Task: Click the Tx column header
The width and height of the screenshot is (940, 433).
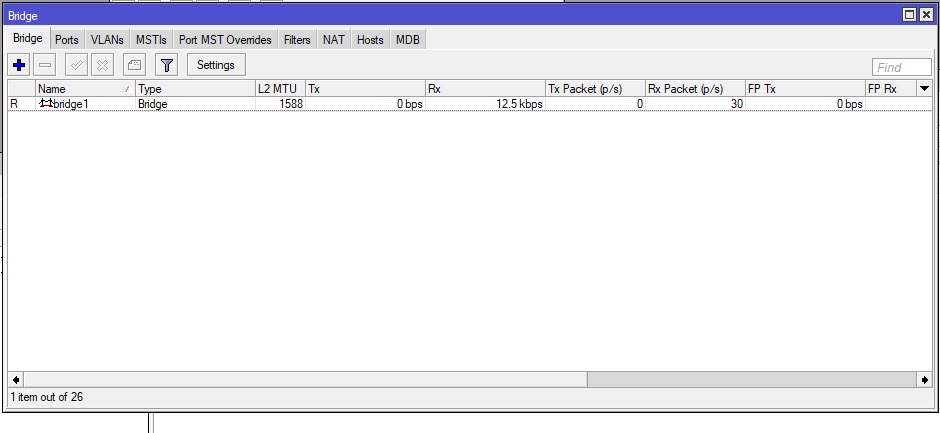Action: (366, 89)
